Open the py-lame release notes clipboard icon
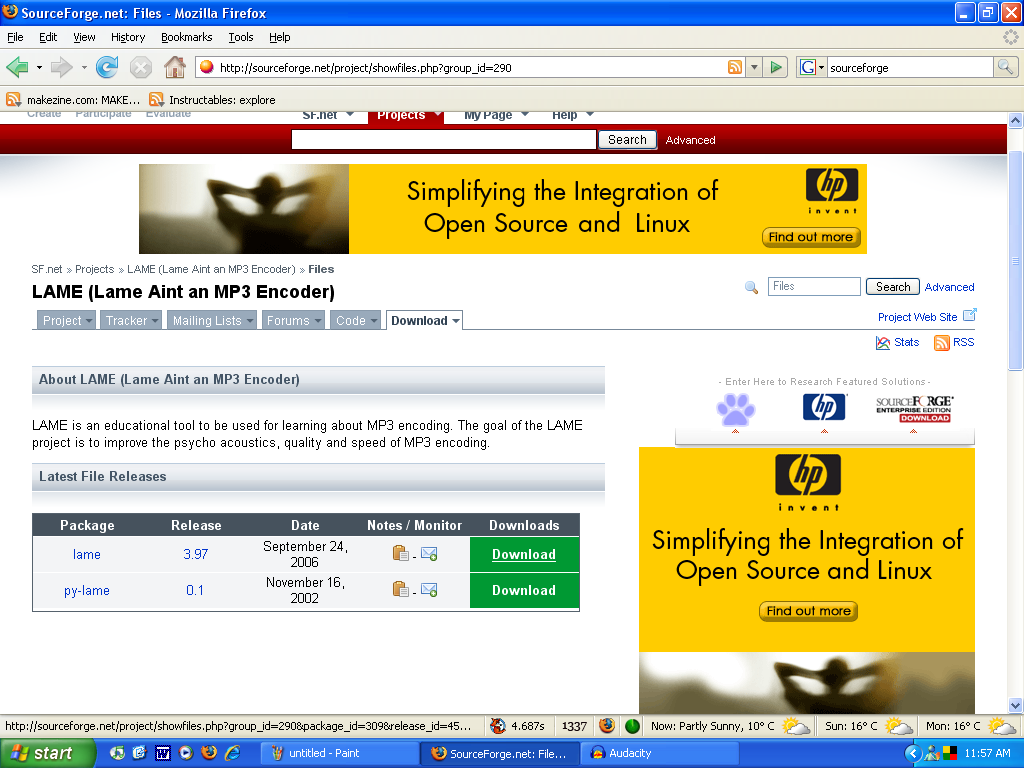 (x=400, y=590)
